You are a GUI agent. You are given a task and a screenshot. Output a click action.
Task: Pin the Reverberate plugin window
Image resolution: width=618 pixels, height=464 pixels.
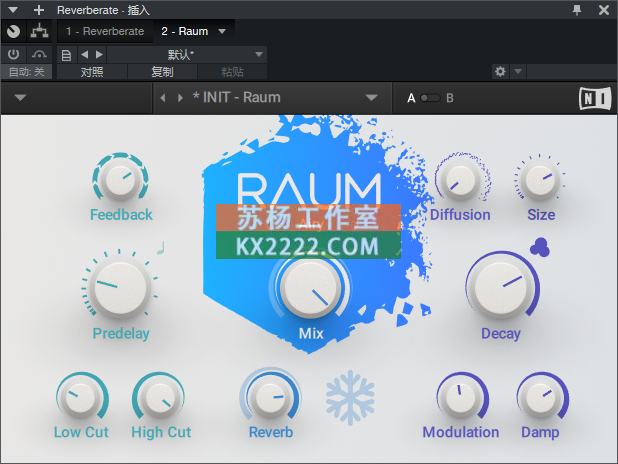pyautogui.click(x=577, y=10)
